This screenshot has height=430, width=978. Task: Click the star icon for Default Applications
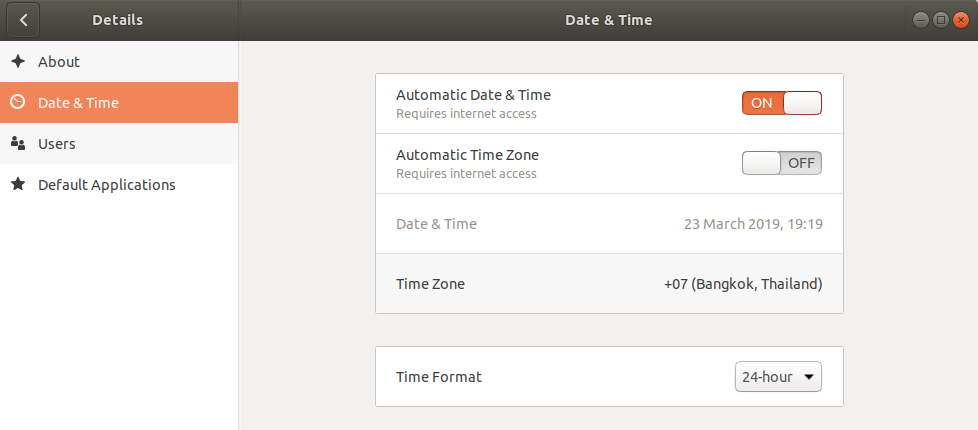[x=18, y=184]
